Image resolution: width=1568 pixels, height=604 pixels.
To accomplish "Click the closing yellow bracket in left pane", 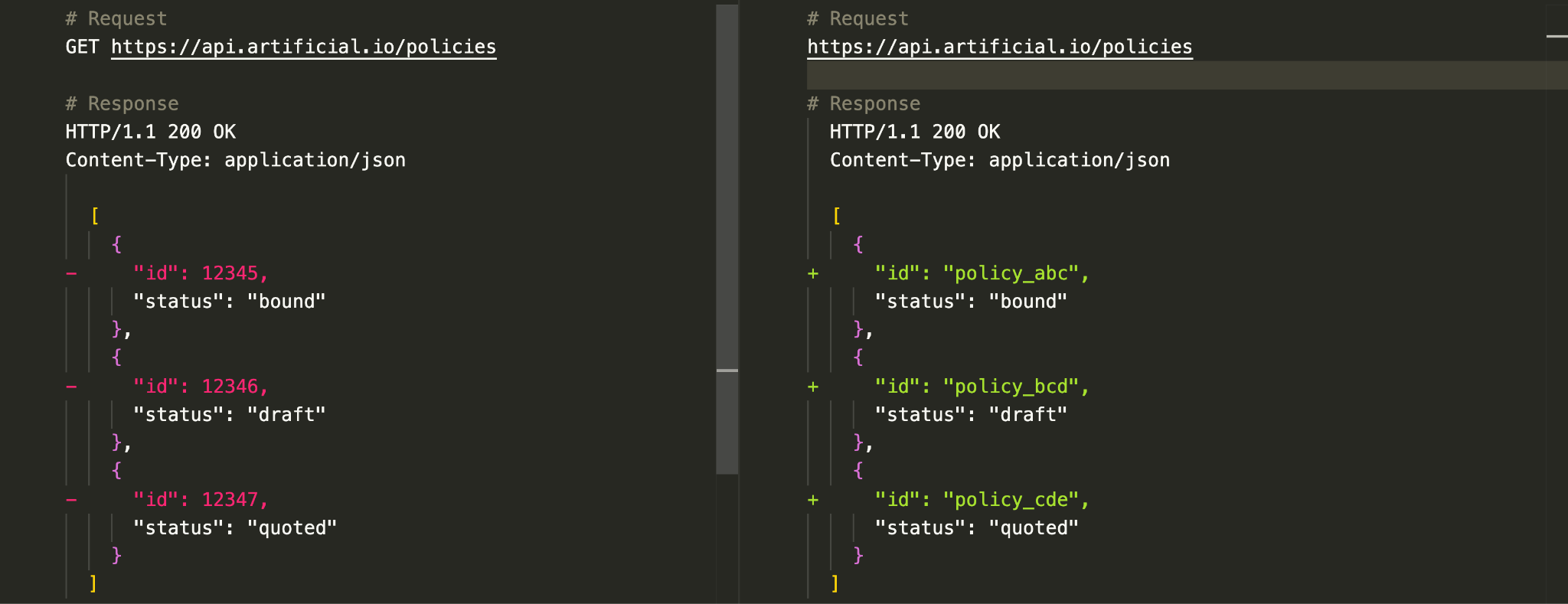I will 93,584.
